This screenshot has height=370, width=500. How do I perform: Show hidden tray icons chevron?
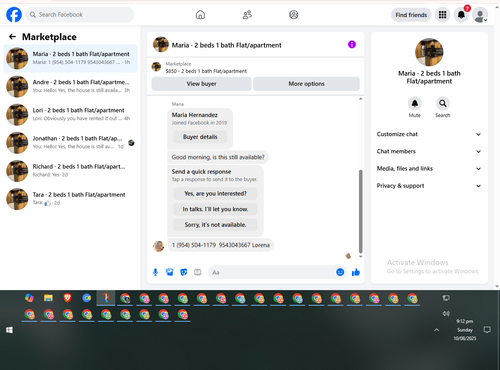pyautogui.click(x=437, y=330)
